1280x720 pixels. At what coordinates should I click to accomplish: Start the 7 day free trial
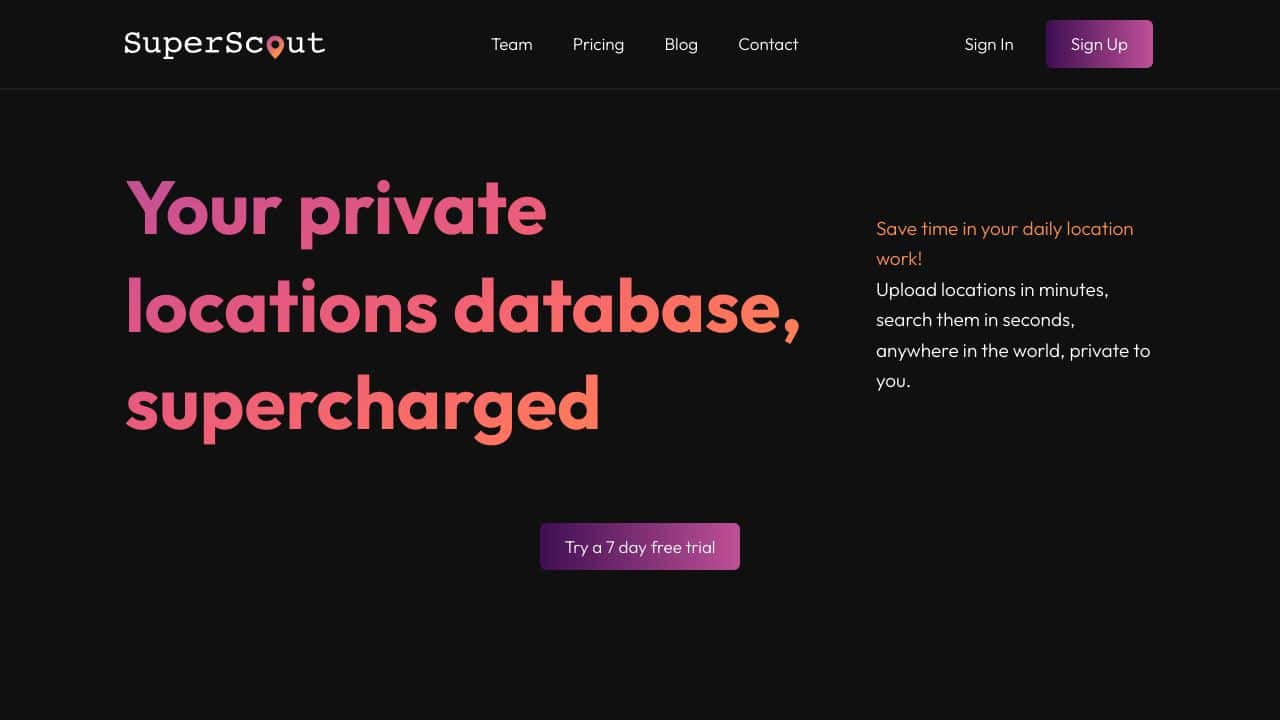pos(640,547)
